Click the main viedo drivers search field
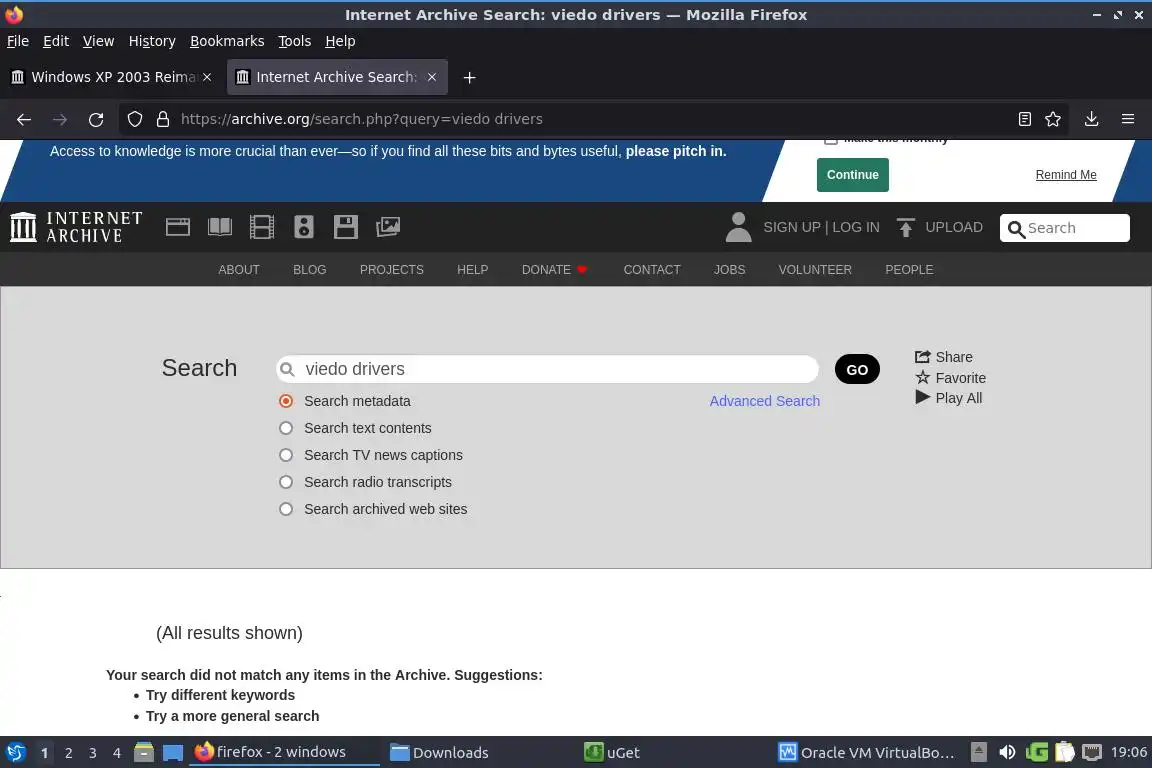The image size is (1152, 768). click(547, 369)
